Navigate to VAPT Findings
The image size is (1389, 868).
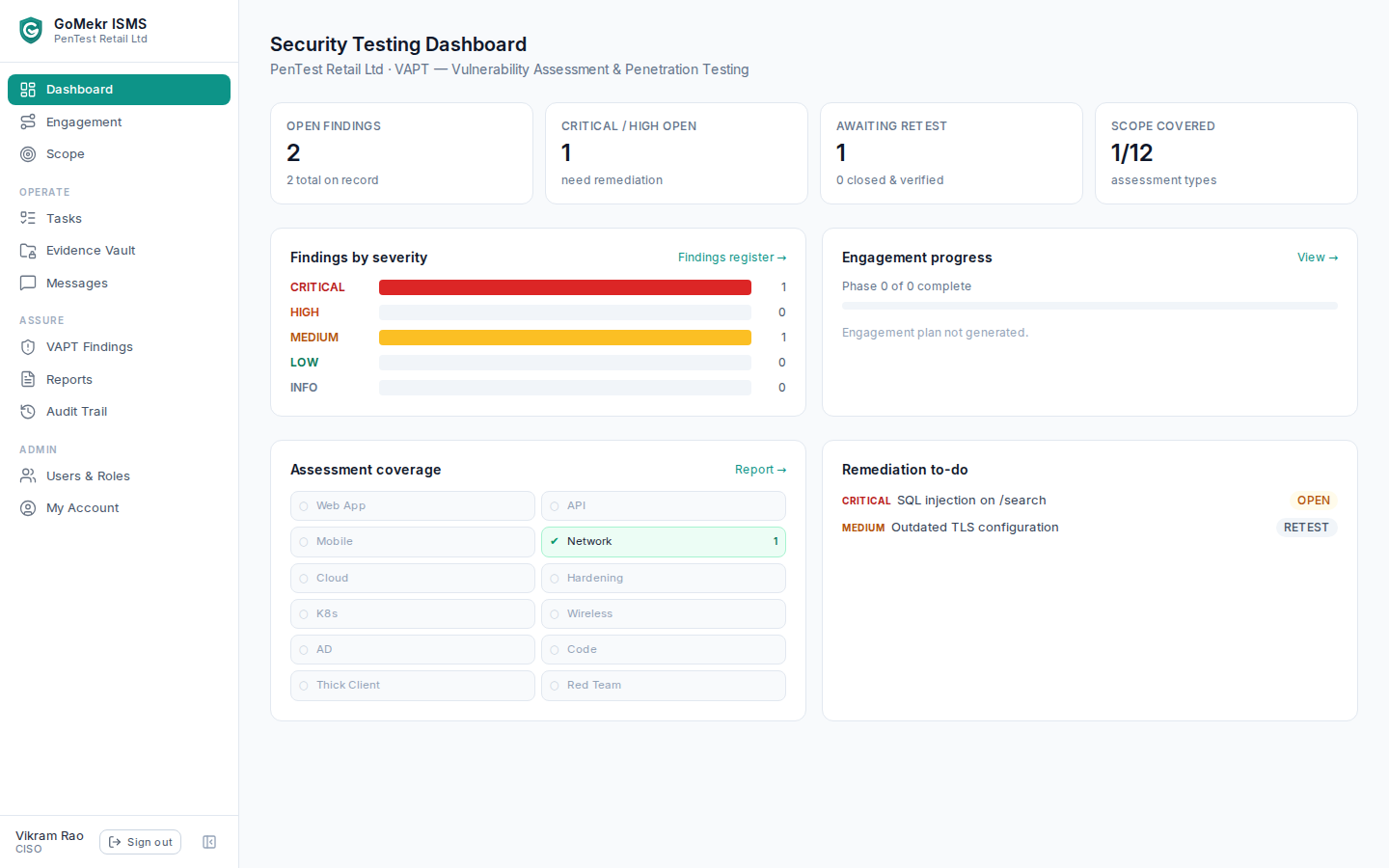tap(119, 347)
